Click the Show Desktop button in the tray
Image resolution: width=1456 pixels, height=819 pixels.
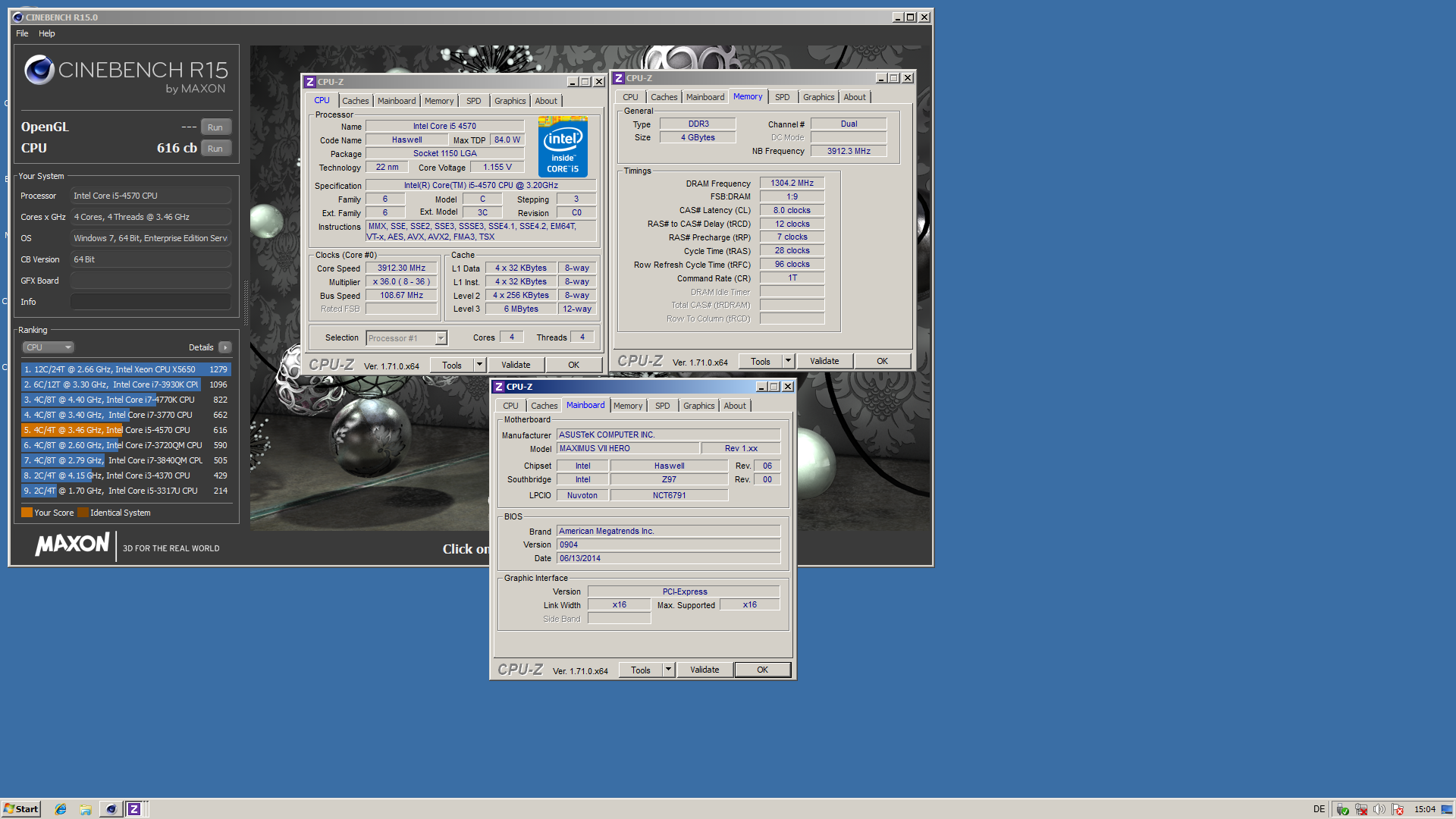point(1447,809)
